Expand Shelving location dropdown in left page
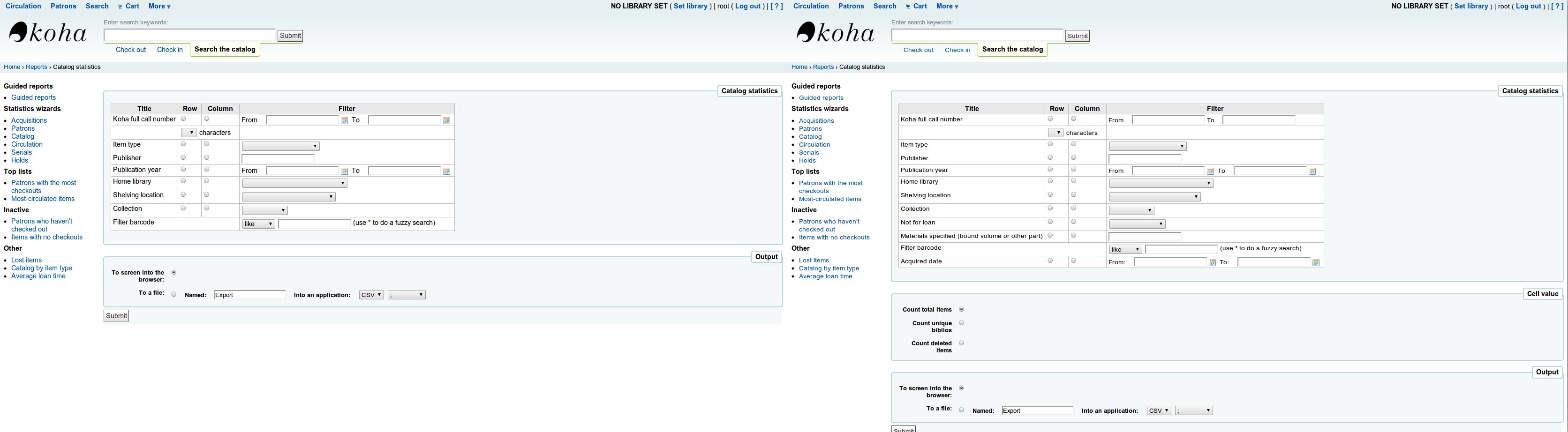Image resolution: width=1568 pixels, height=432 pixels. (x=288, y=197)
